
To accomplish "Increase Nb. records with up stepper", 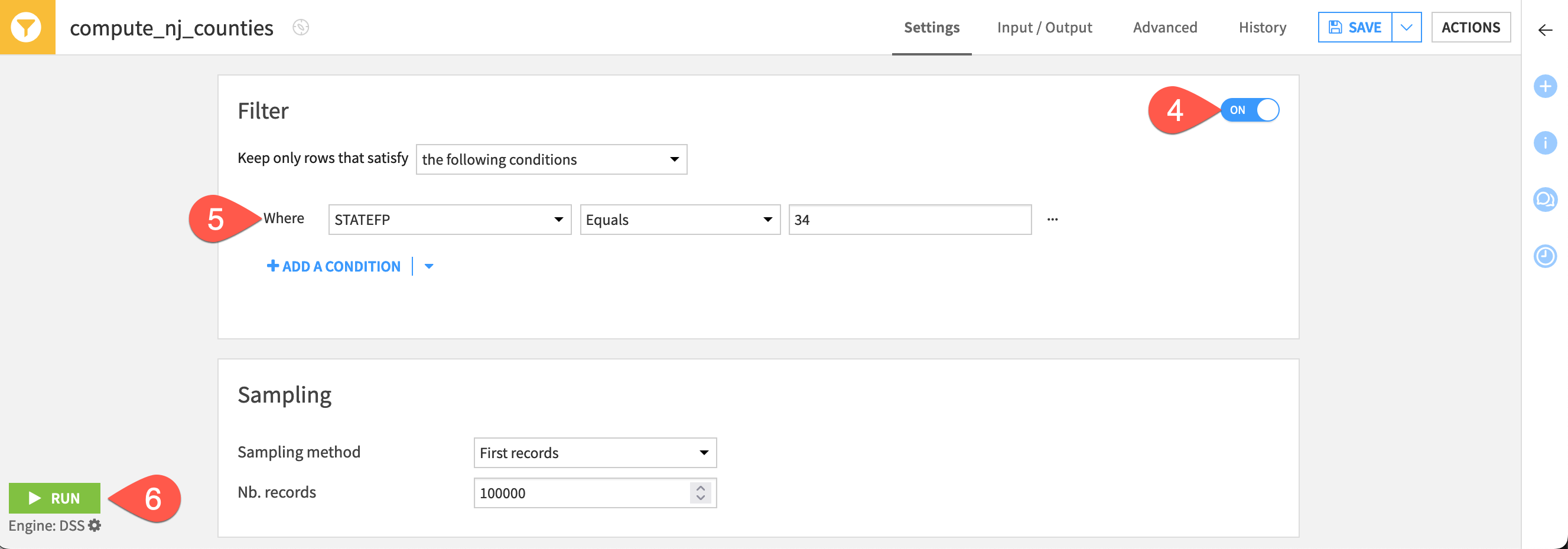I will 701,488.
